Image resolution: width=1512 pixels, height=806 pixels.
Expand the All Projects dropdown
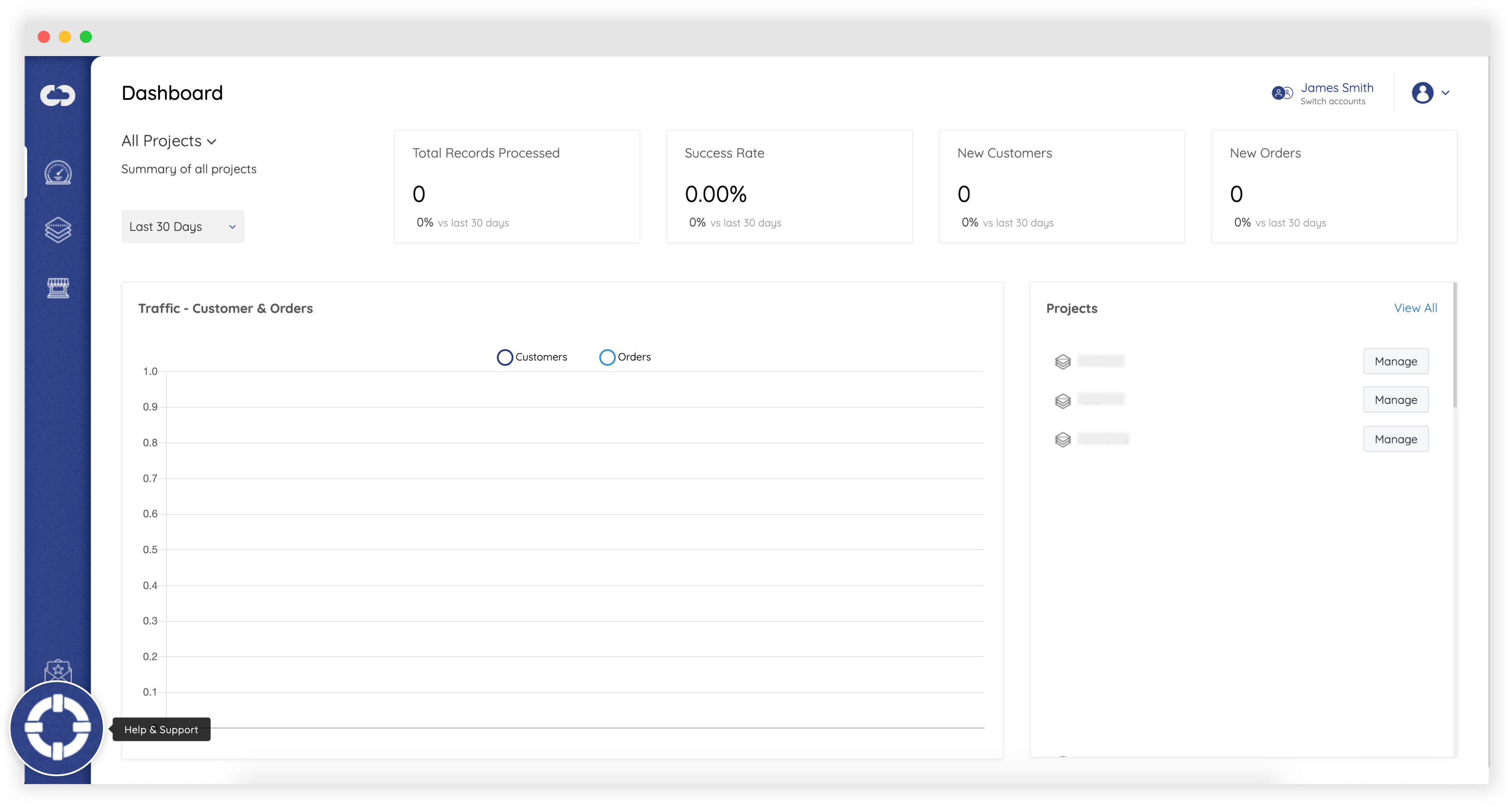pyautogui.click(x=169, y=141)
